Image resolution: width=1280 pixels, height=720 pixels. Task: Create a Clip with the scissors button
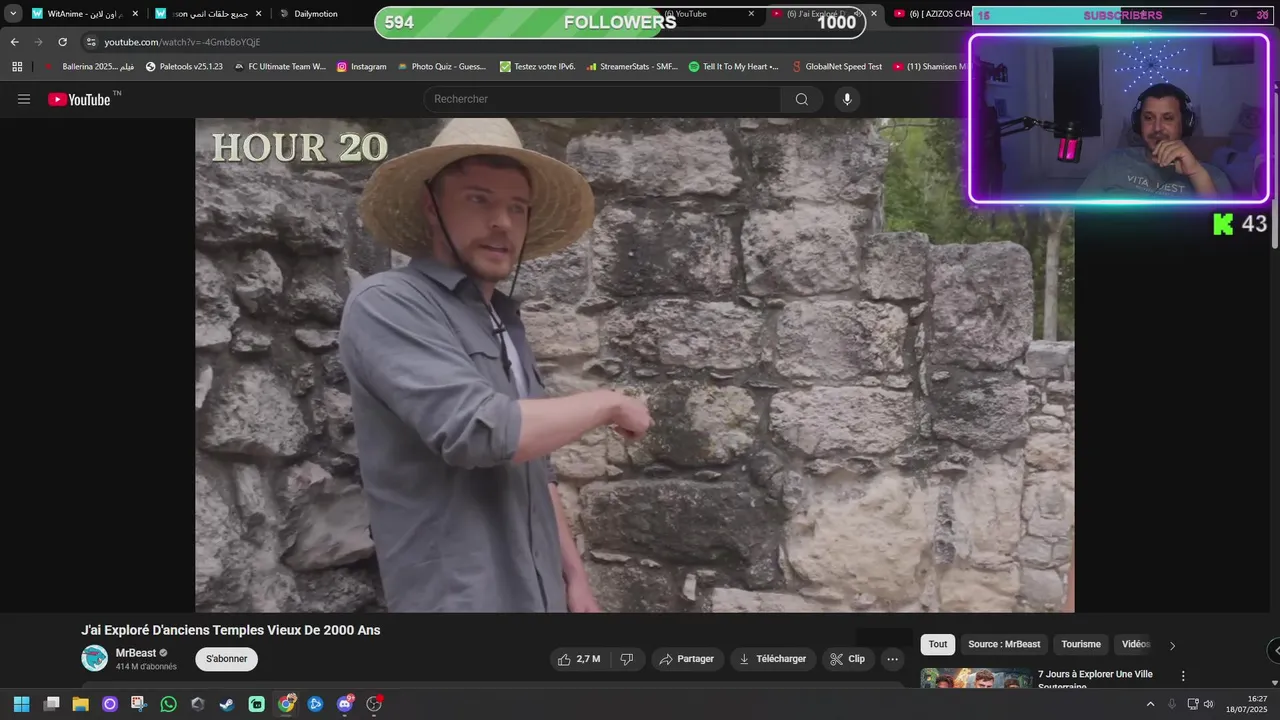pyautogui.click(x=848, y=659)
